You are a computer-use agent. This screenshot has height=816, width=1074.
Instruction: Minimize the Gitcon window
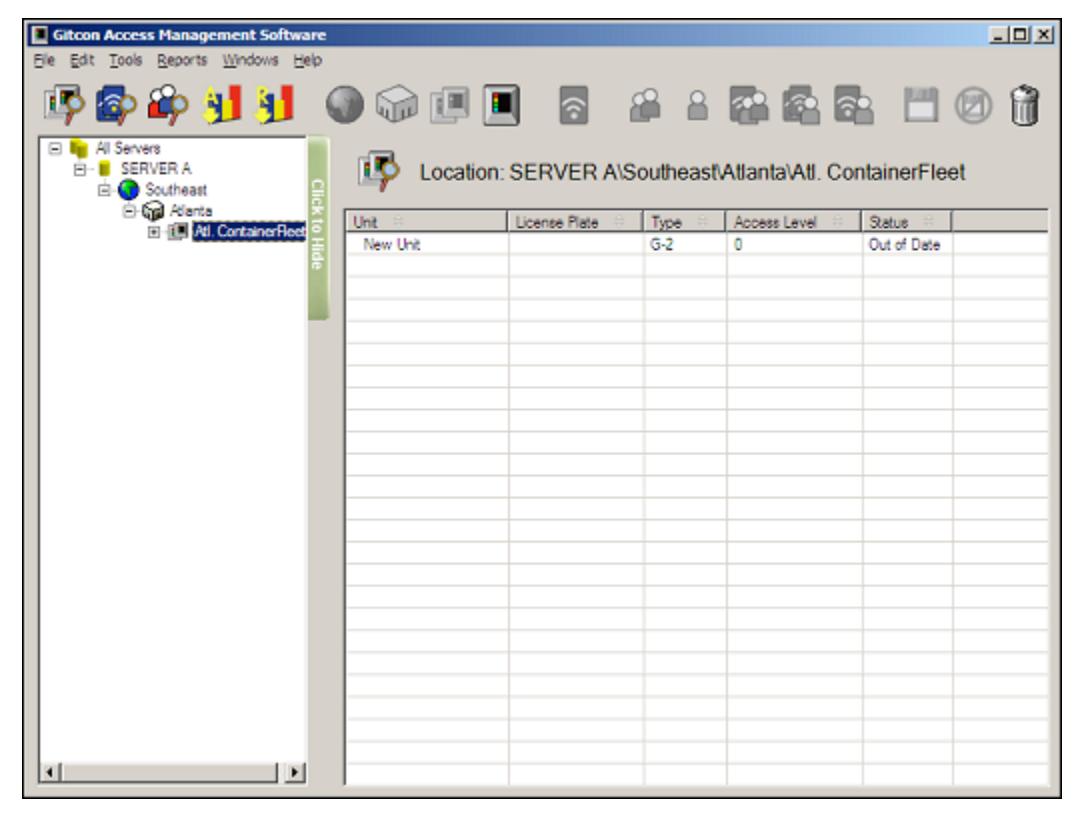click(999, 34)
